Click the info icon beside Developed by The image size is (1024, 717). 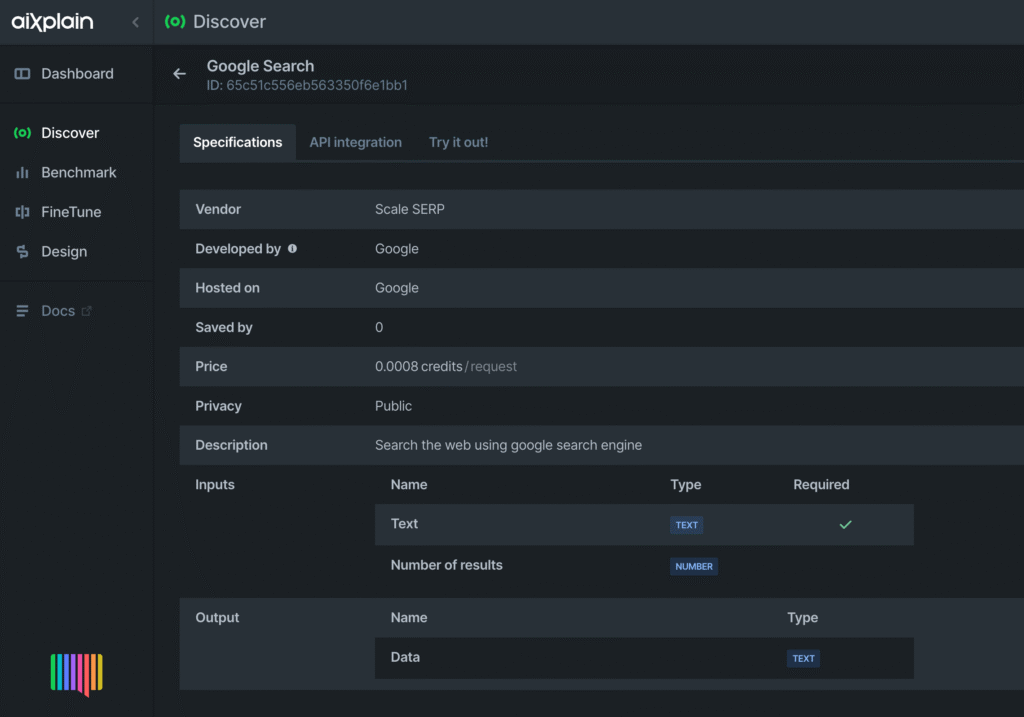293,249
